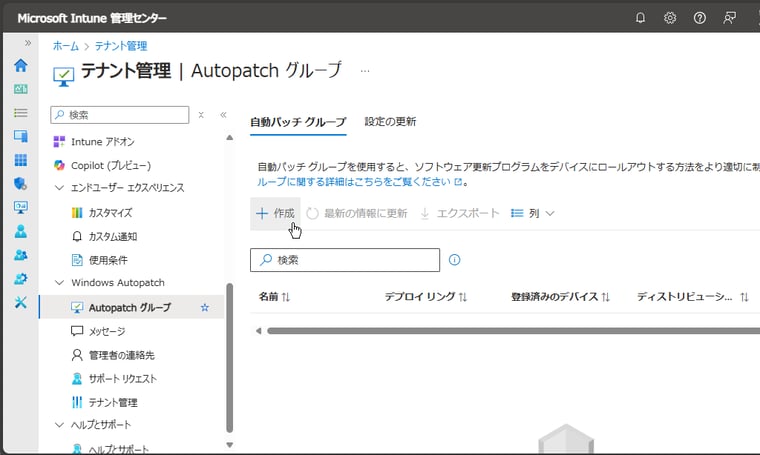Screen dimensions: 760x455
Task: Sort by 登録済みのデバイス column header
Action: [560, 297]
